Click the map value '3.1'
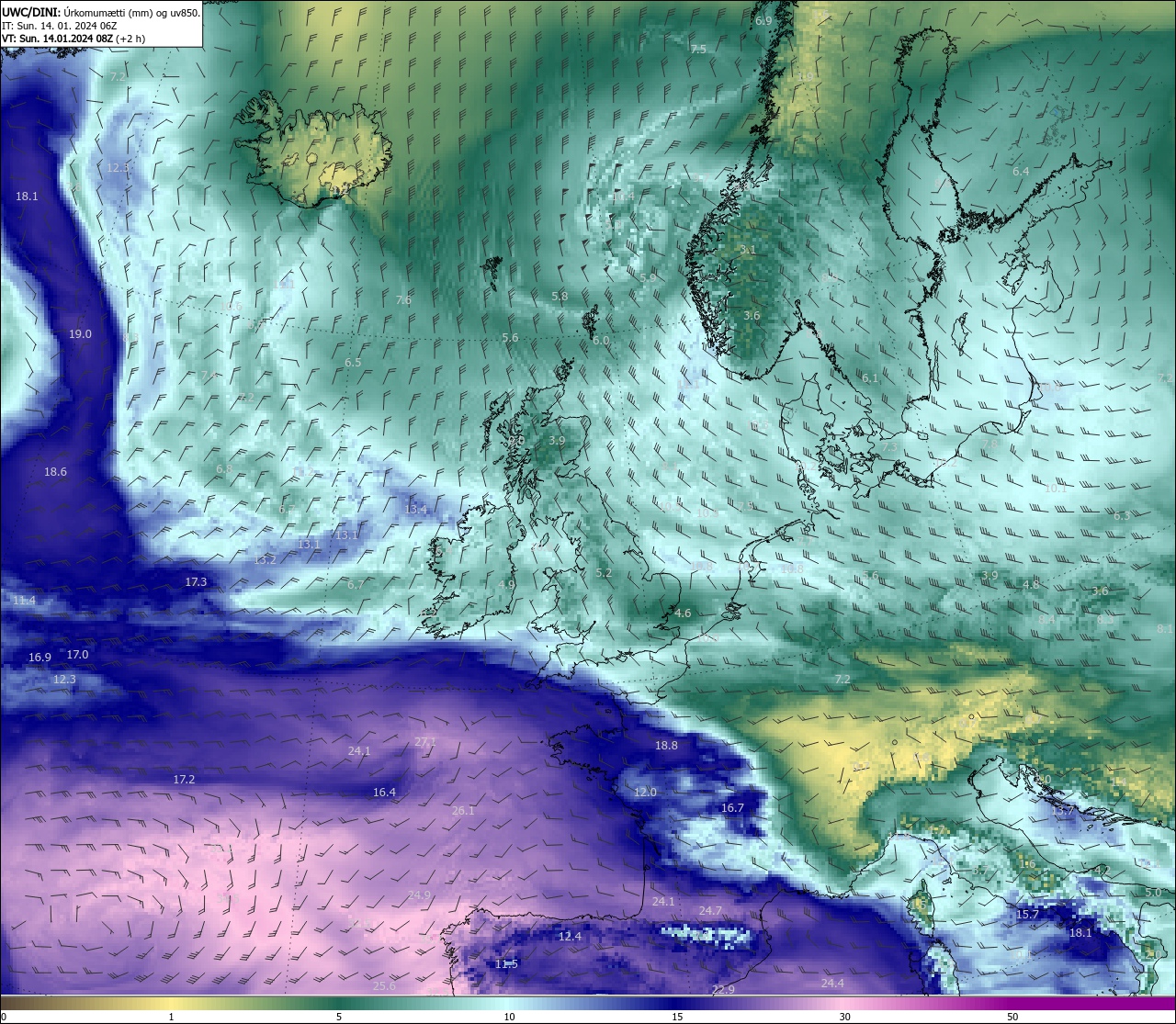1176x1024 pixels. (748, 249)
